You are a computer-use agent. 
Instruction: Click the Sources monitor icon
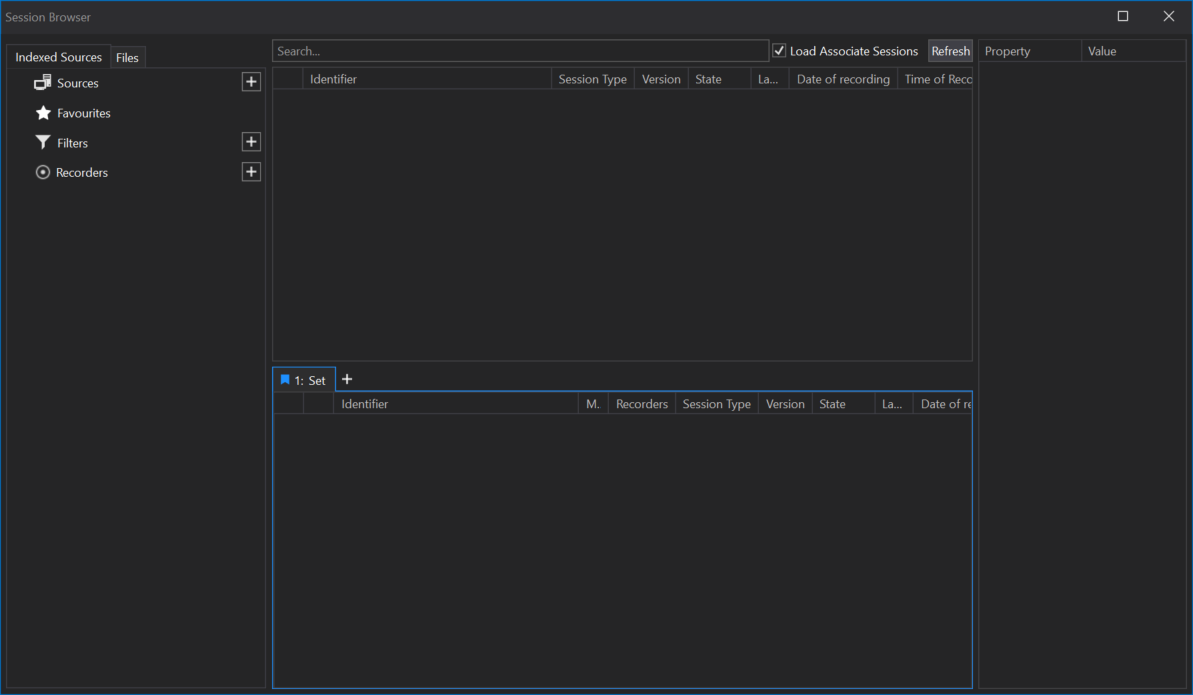(x=43, y=83)
